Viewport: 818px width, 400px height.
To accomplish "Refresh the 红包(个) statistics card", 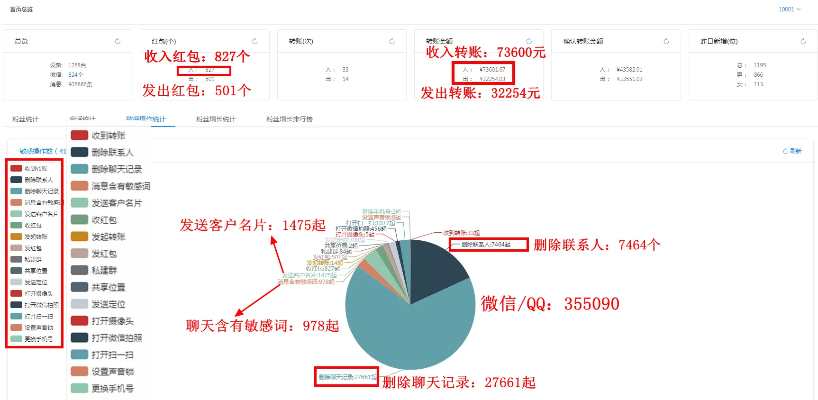I will click(x=254, y=41).
